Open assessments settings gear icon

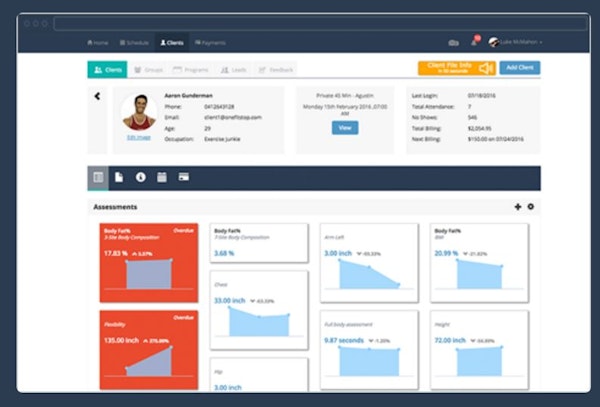[531, 207]
